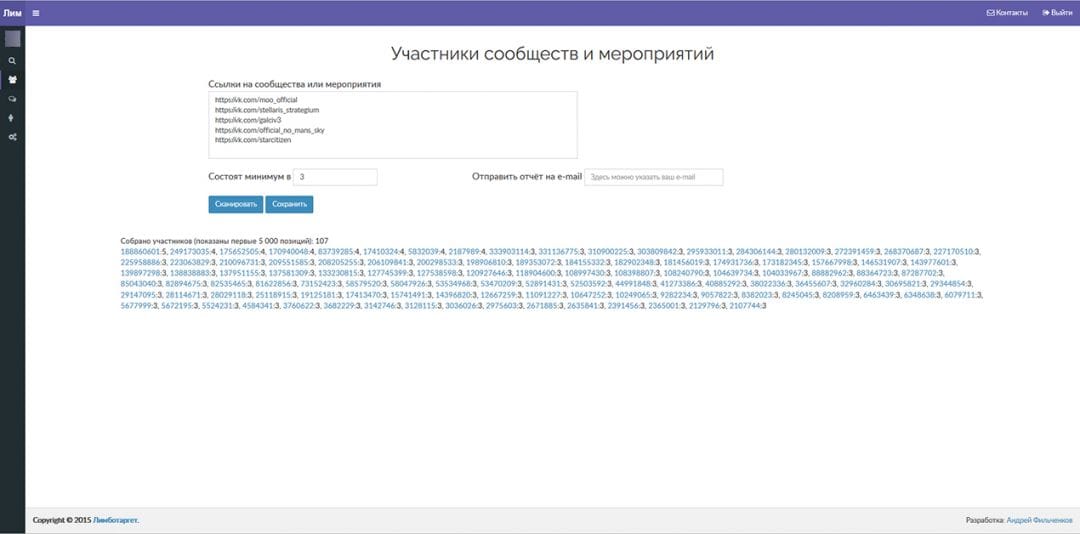Open participant ID 175652505
Screen dimensions: 1080x534
[241, 252]
